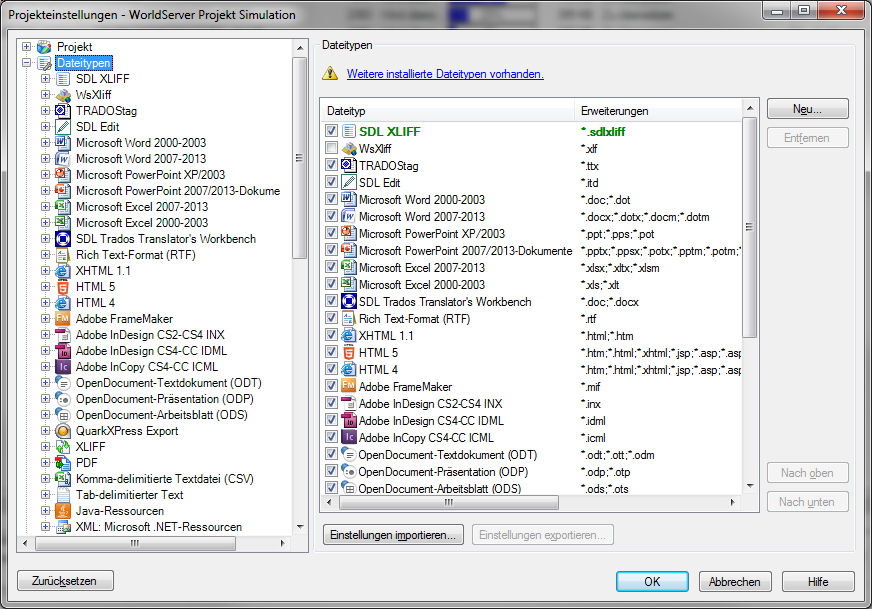Image resolution: width=872 pixels, height=609 pixels.
Task: Expand OpenDocument-Arbeitsblatt (ODS) tree node
Action: point(46,415)
